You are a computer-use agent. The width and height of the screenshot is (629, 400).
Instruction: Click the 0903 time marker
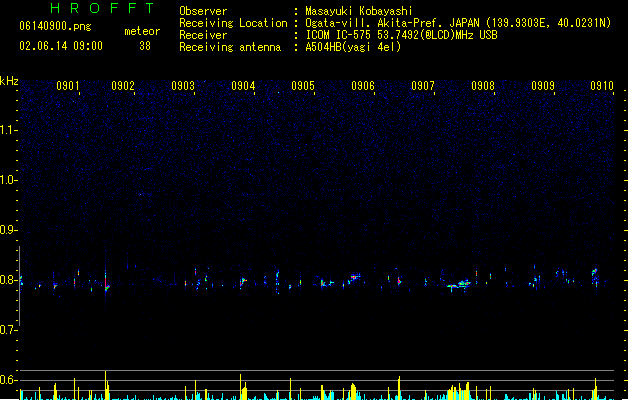pyautogui.click(x=183, y=86)
